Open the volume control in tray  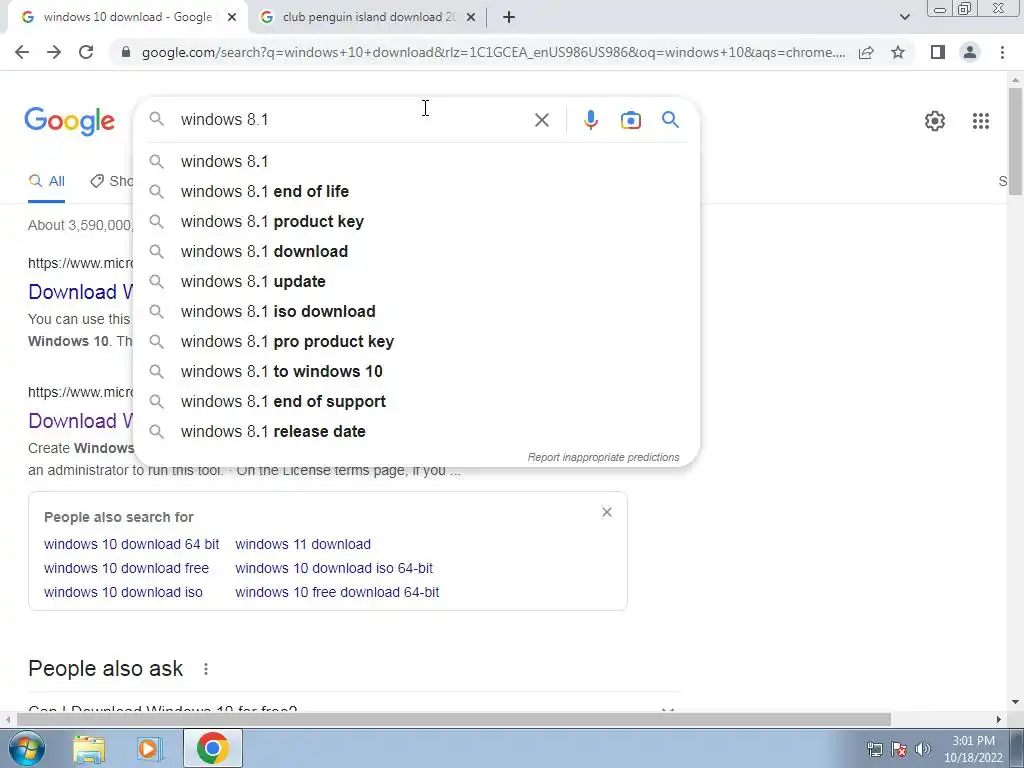click(x=923, y=749)
